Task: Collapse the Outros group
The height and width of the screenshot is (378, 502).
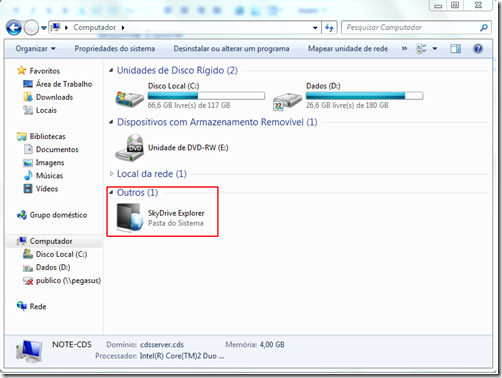Action: tap(111, 192)
